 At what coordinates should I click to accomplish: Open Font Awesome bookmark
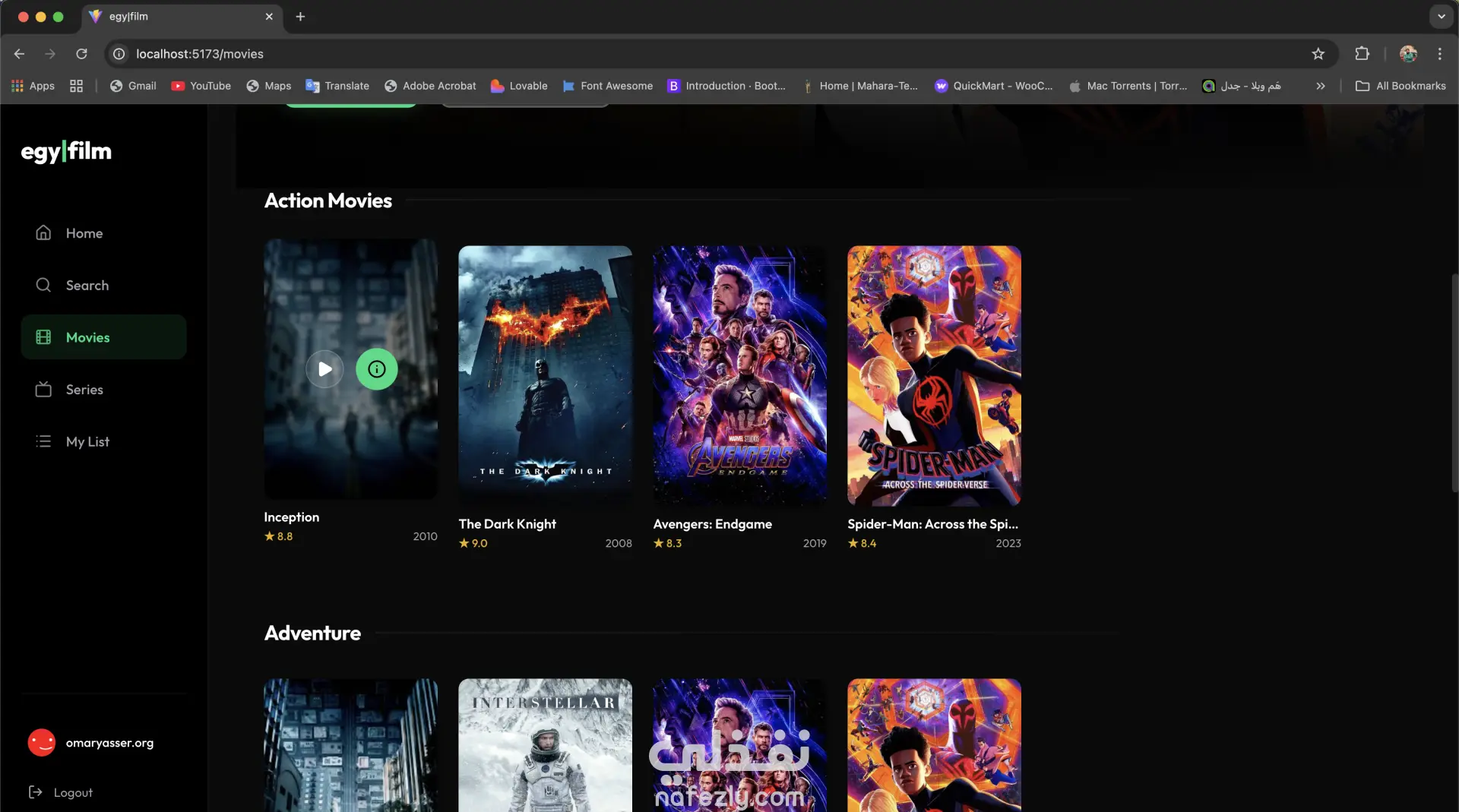tap(607, 86)
